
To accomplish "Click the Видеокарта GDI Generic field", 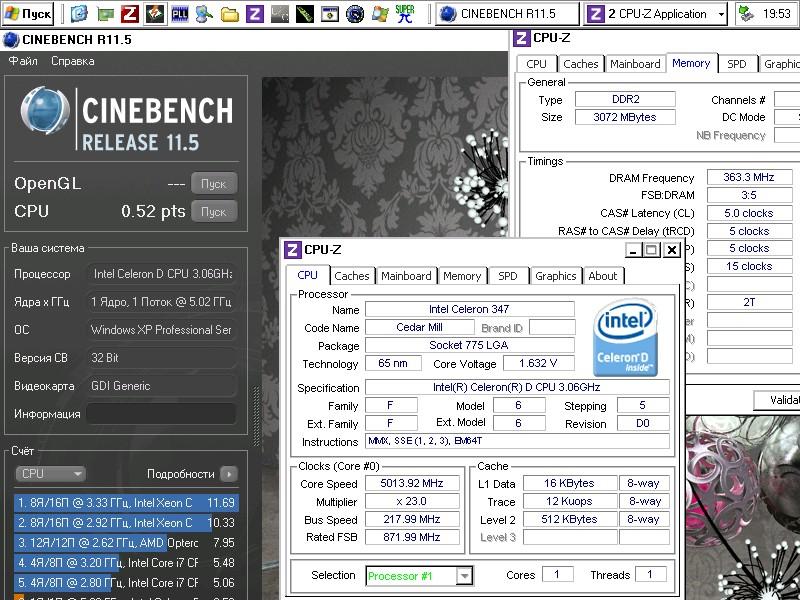I will (161, 386).
